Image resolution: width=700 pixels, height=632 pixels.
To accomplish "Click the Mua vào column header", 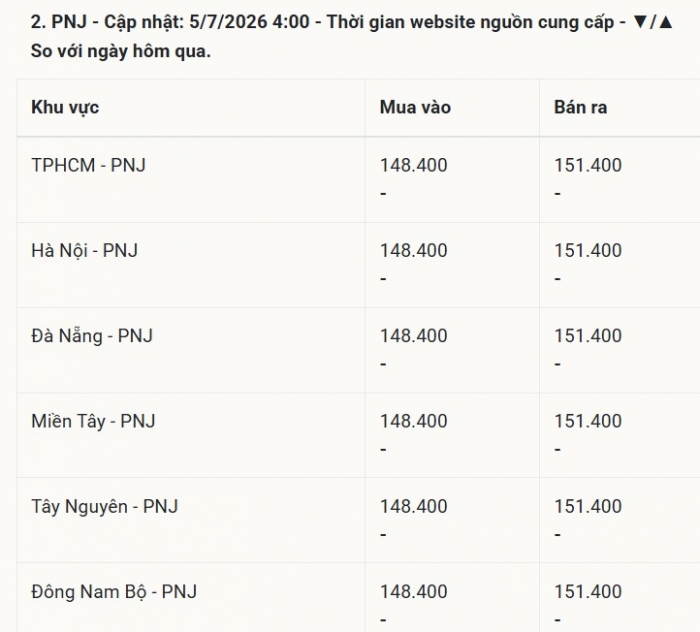I will pos(415,108).
